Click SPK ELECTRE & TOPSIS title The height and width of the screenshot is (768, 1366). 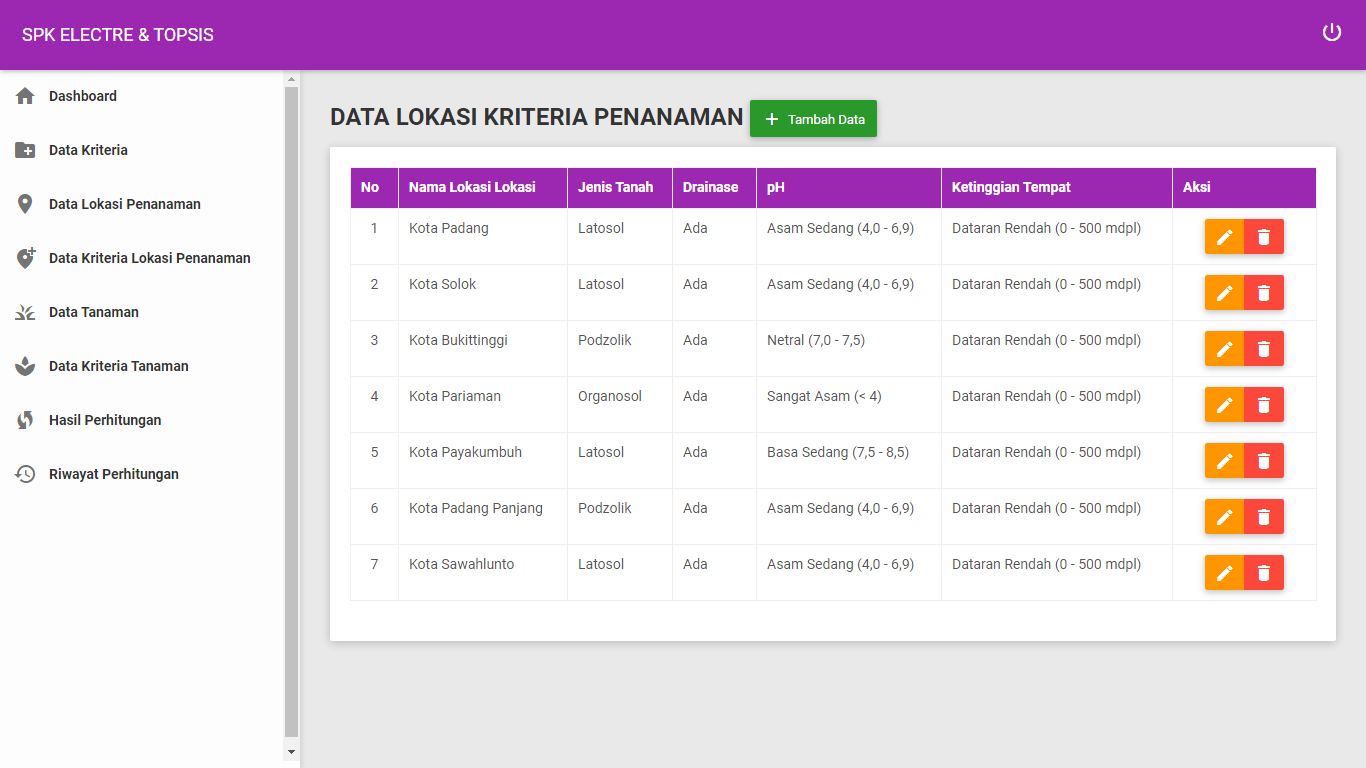pyautogui.click(x=118, y=35)
